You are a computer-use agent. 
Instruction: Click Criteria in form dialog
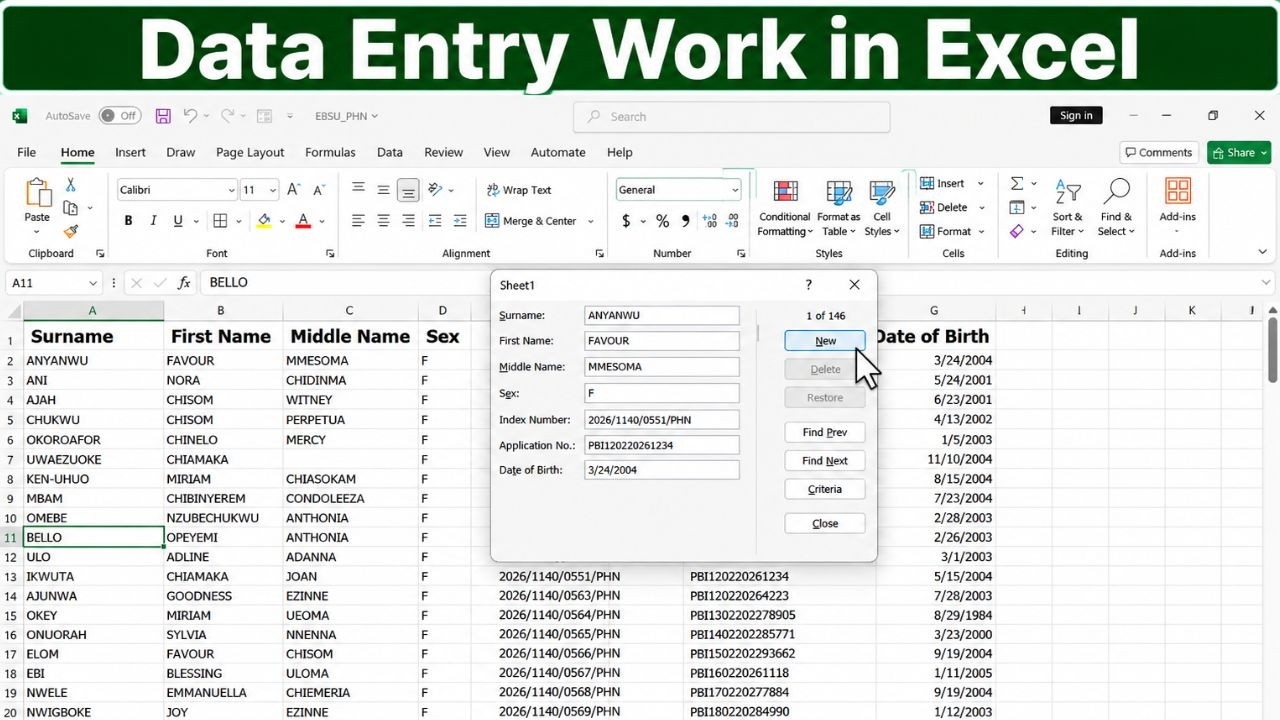tap(825, 489)
